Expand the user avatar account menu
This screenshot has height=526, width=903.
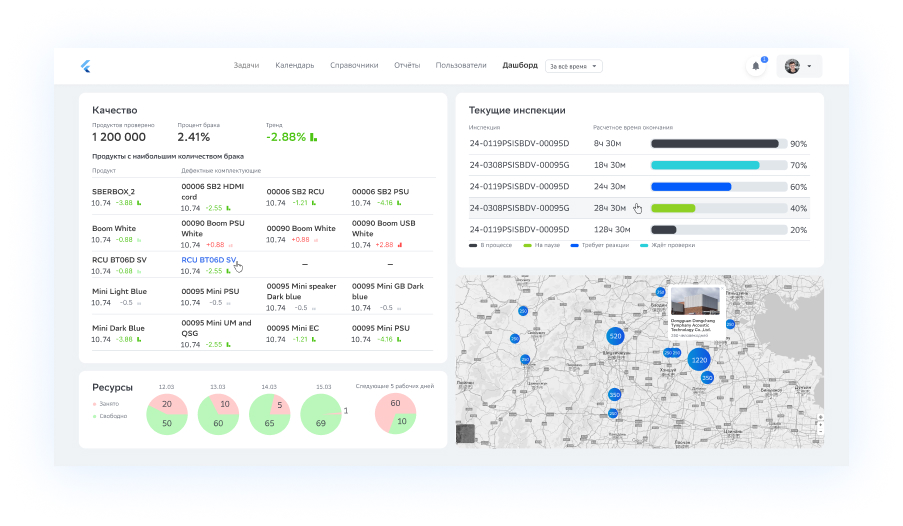[x=799, y=66]
